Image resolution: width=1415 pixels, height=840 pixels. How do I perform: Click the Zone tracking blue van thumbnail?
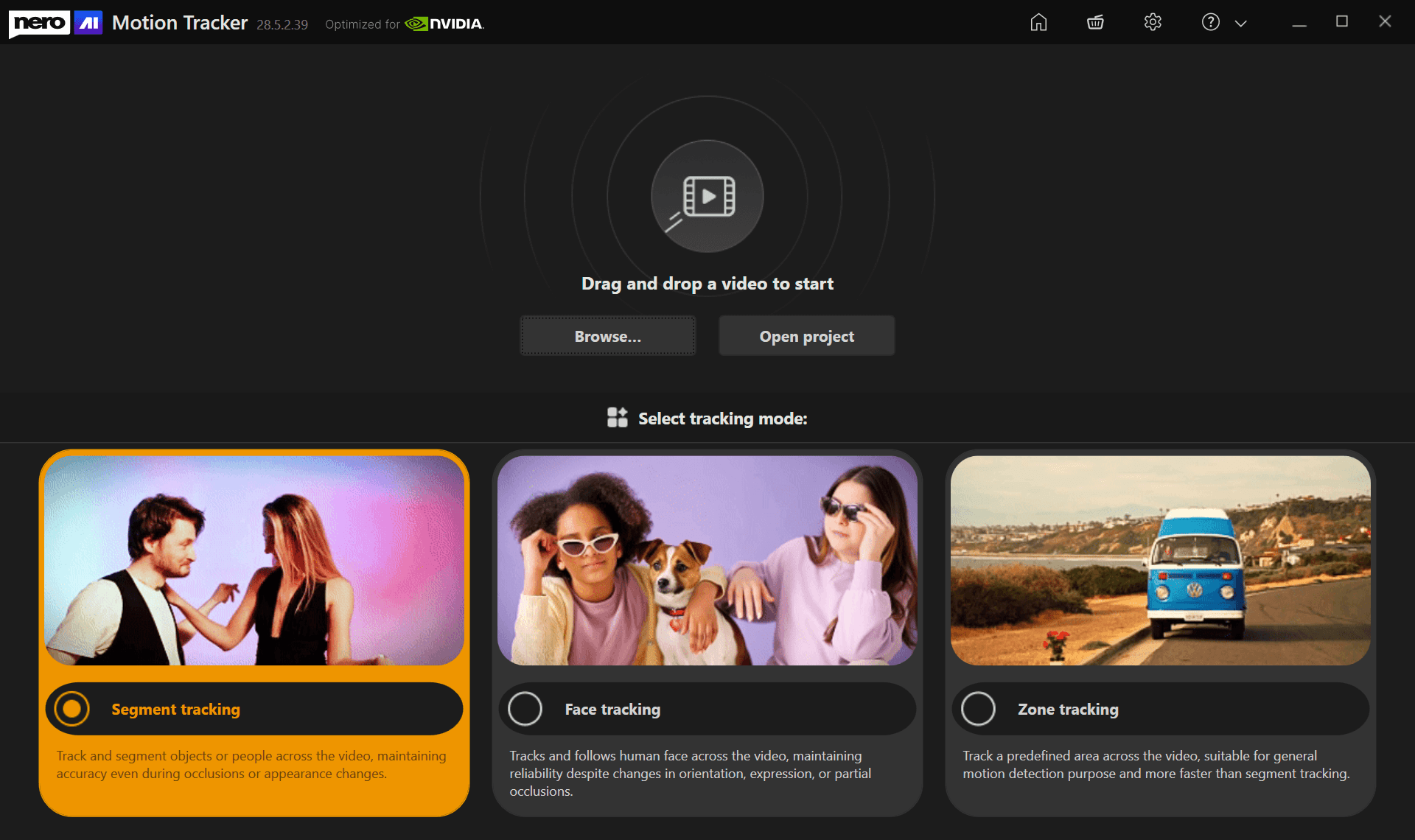click(1160, 560)
